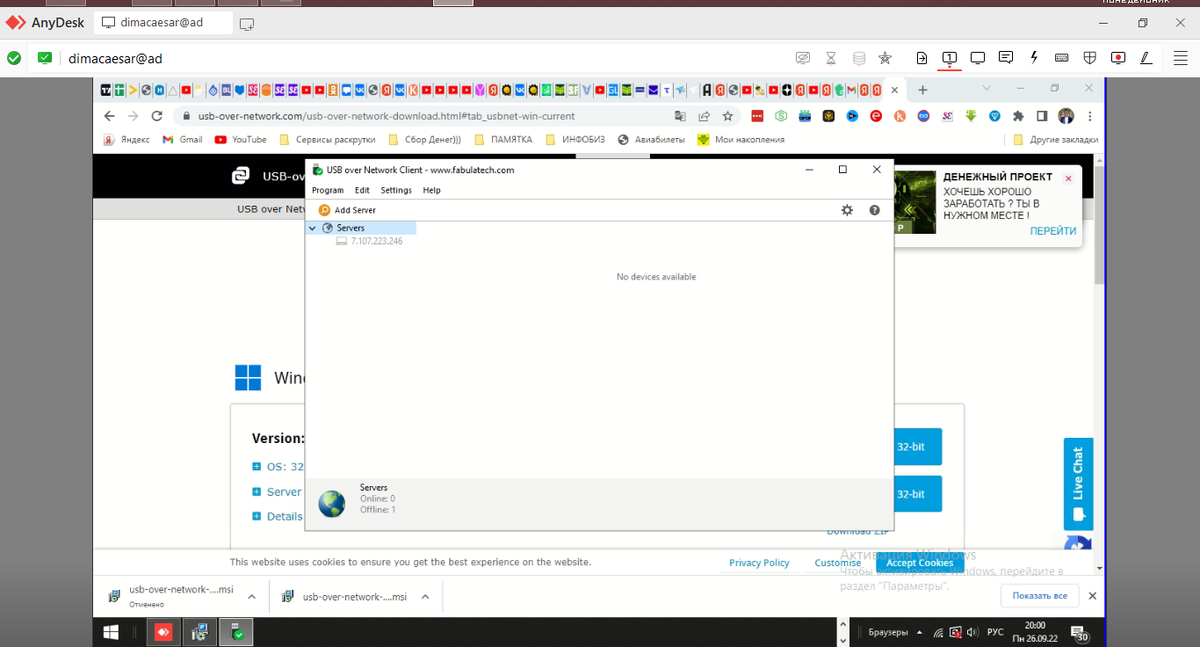This screenshot has height=647, width=1200.
Task: Click the AnyDesk file transfer arrow icon
Action: (922, 58)
